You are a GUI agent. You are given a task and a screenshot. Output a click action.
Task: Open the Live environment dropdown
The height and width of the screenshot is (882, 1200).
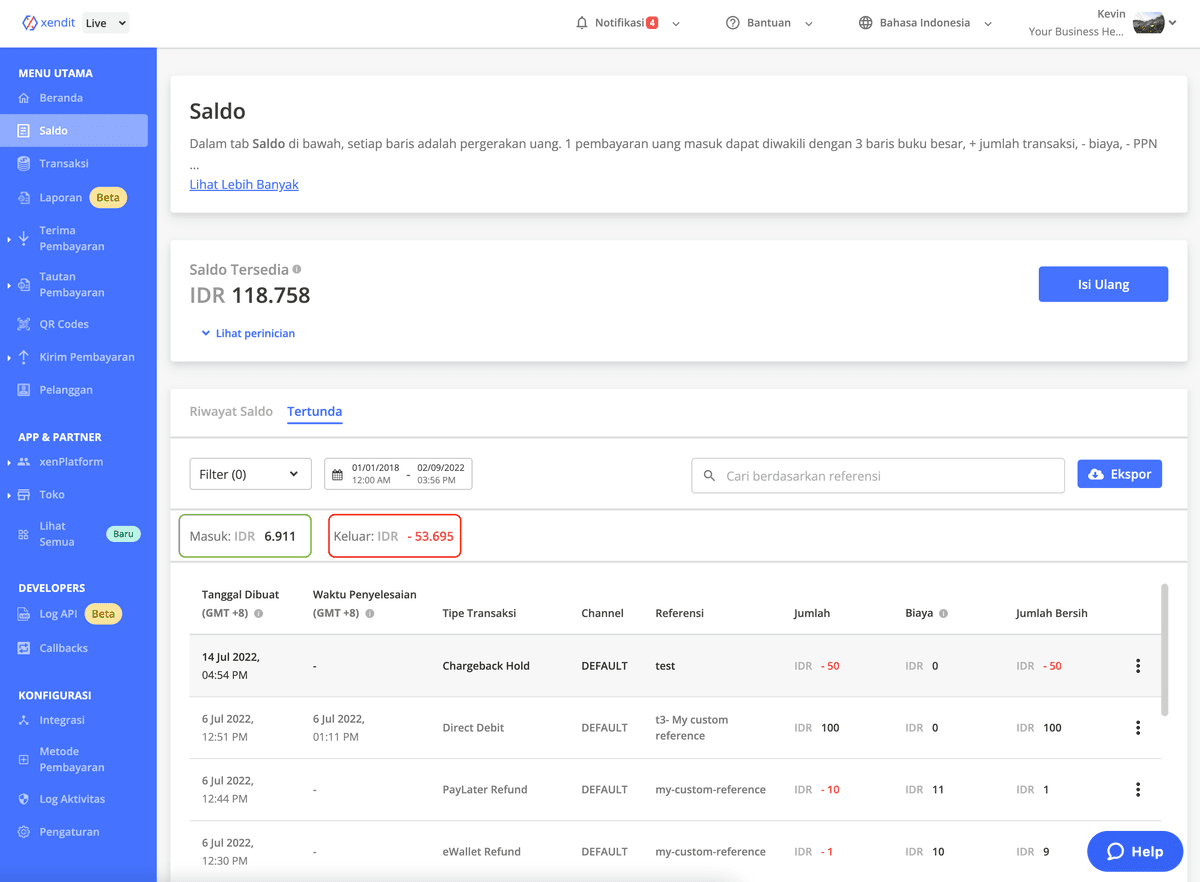tap(105, 23)
